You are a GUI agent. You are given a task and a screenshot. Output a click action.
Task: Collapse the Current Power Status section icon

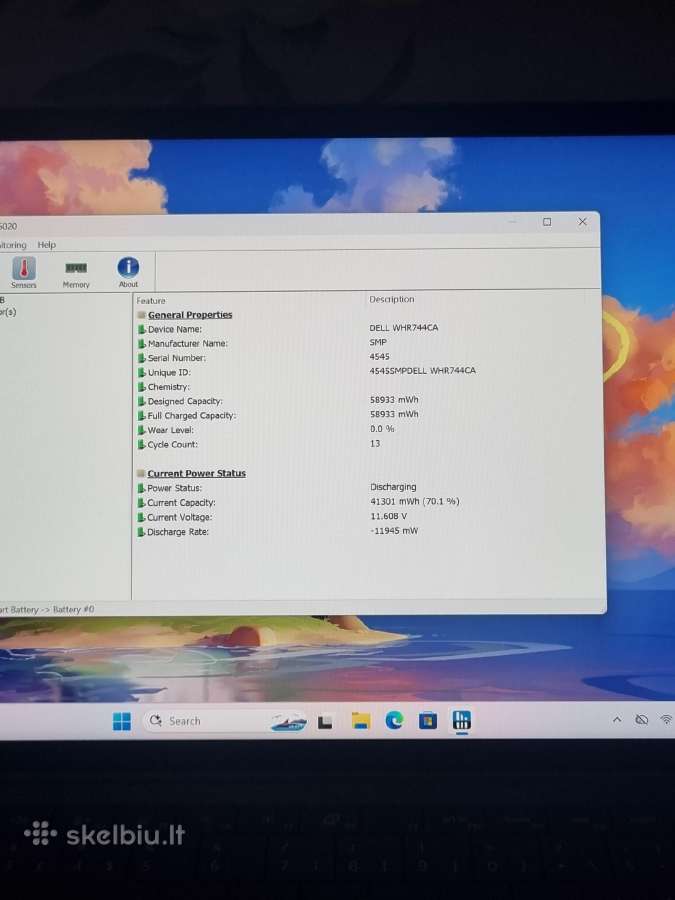[x=141, y=473]
